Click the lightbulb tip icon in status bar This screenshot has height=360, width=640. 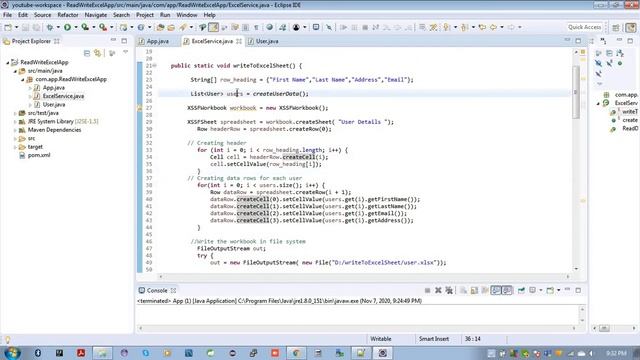click(x=7, y=340)
